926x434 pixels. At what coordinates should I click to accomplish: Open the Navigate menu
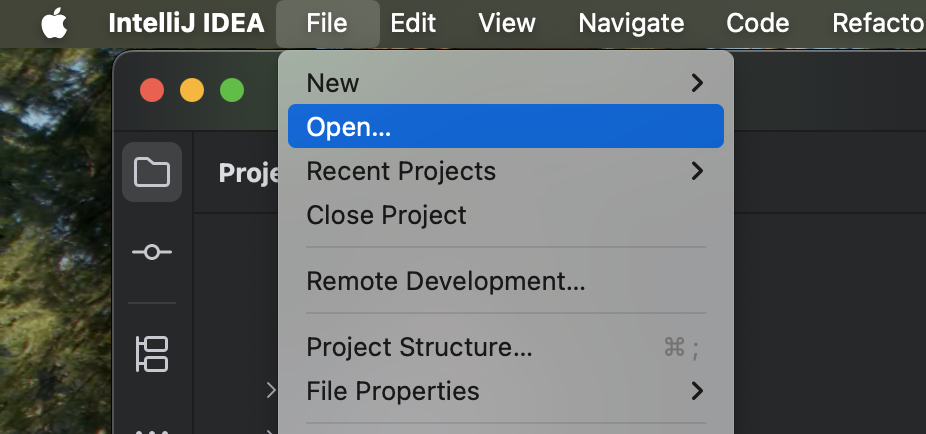(631, 23)
